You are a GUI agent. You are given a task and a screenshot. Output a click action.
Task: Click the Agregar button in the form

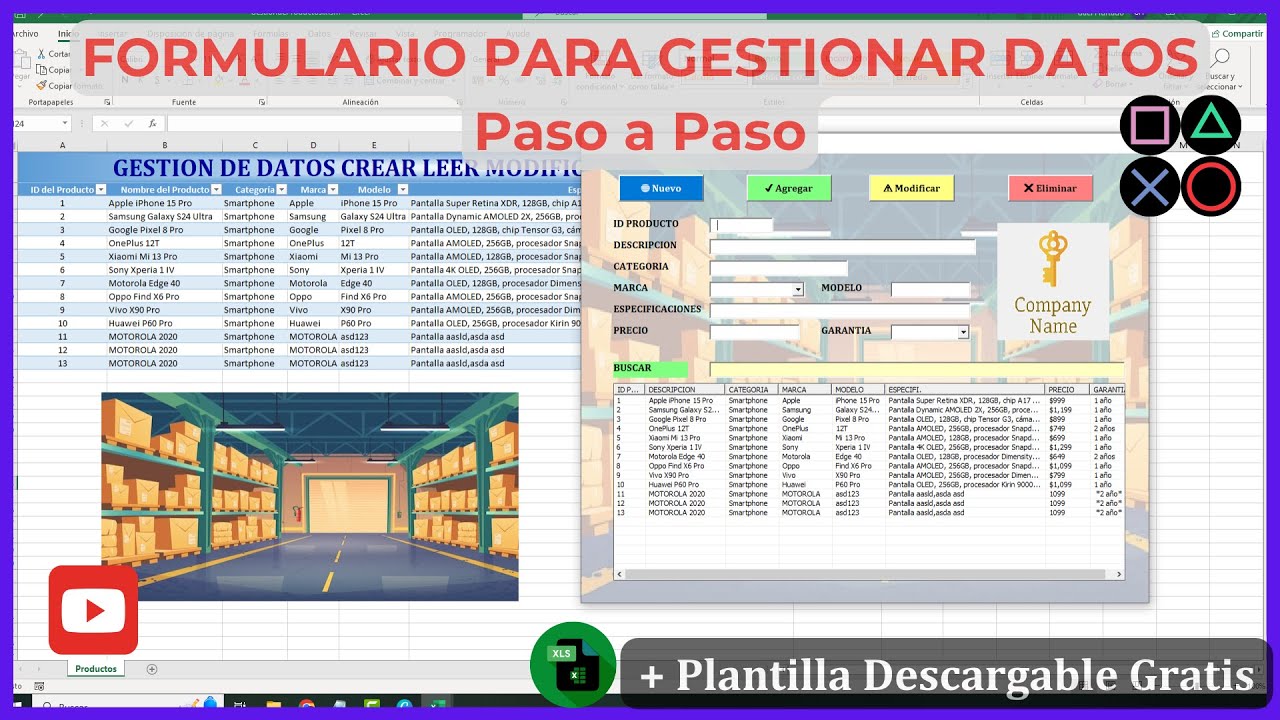[789, 188]
